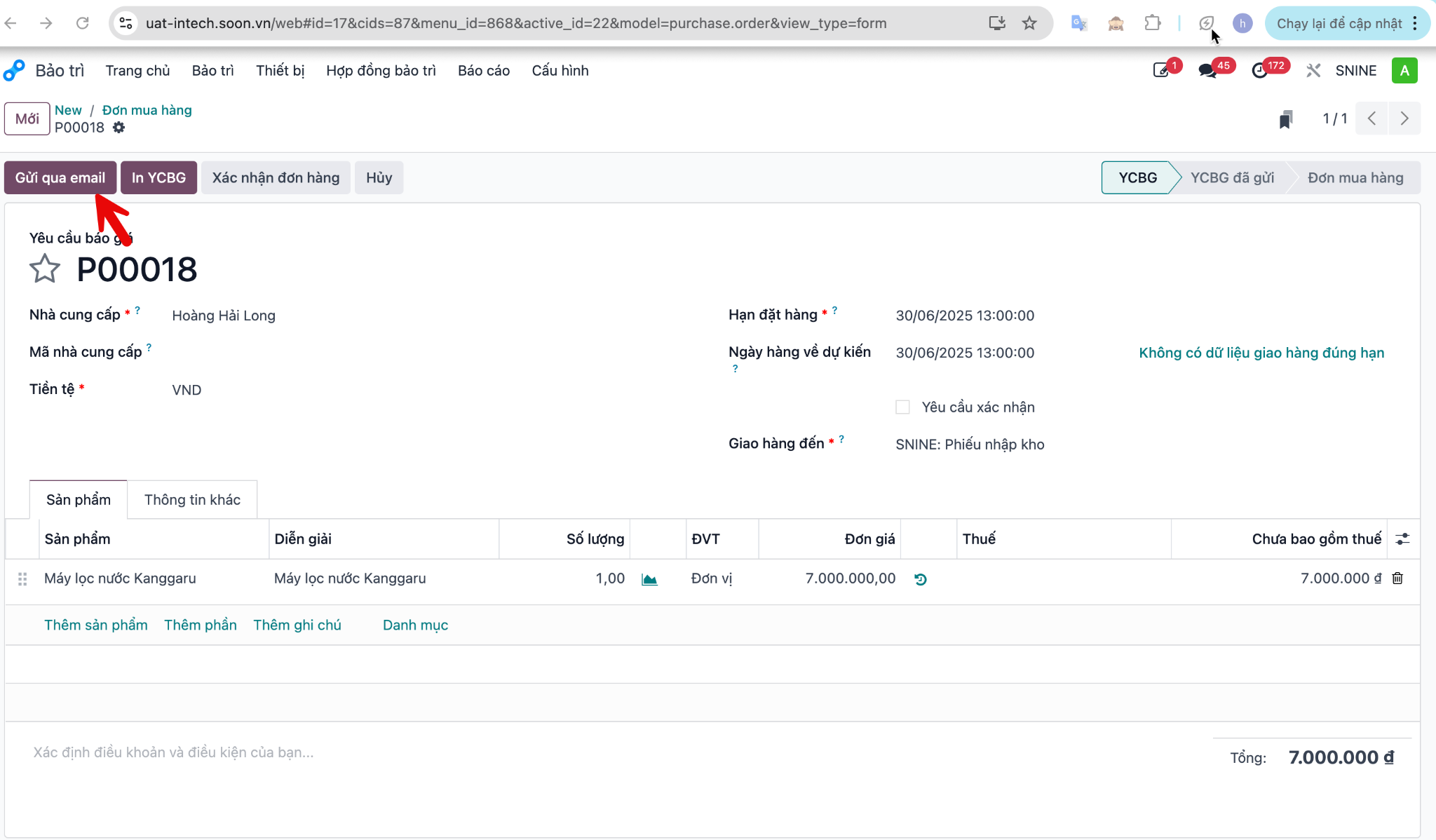Click the browser back arrow
This screenshot has width=1436, height=840.
11,23
